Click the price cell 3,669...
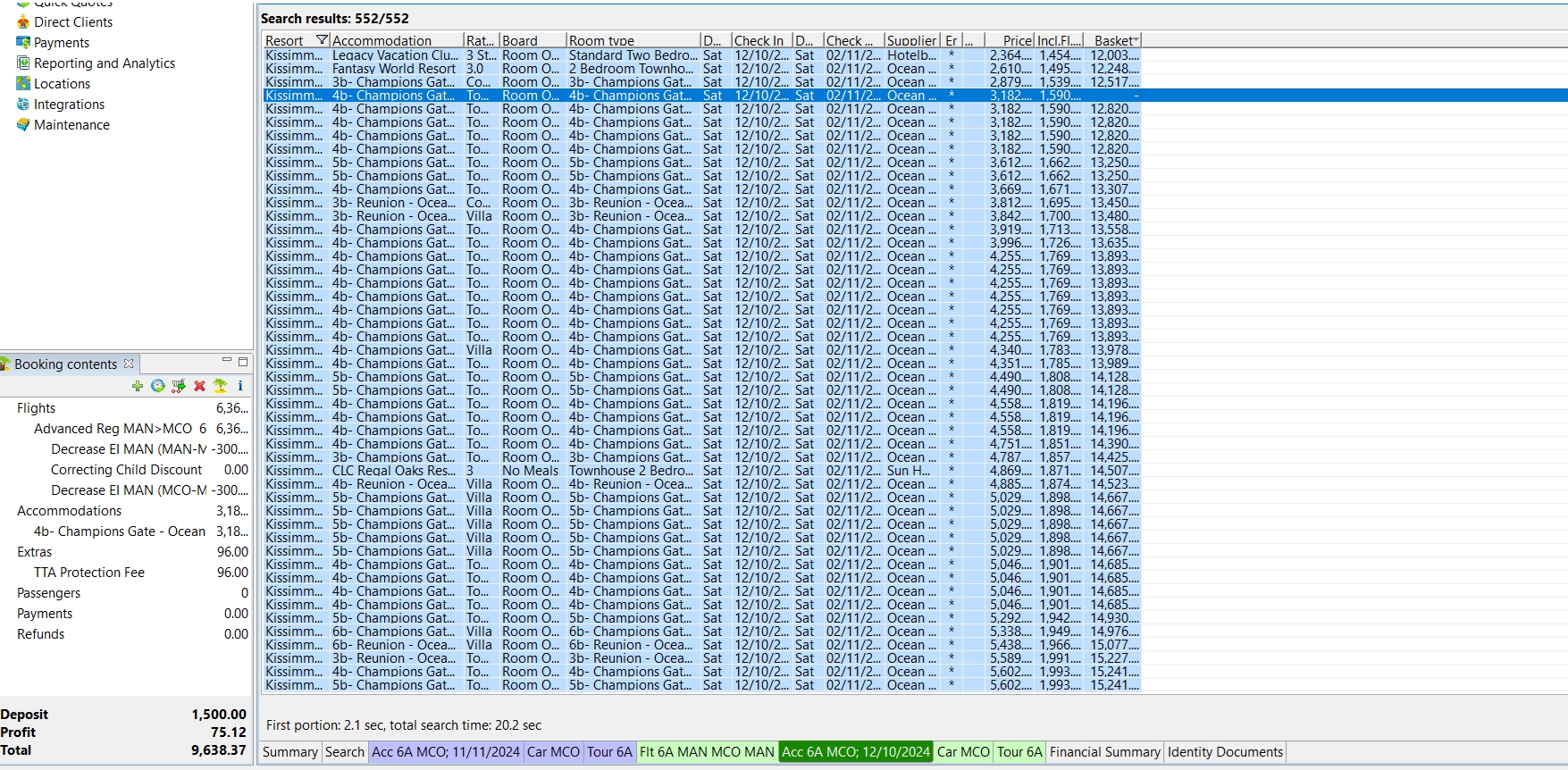The image size is (1568, 770). coord(1010,189)
